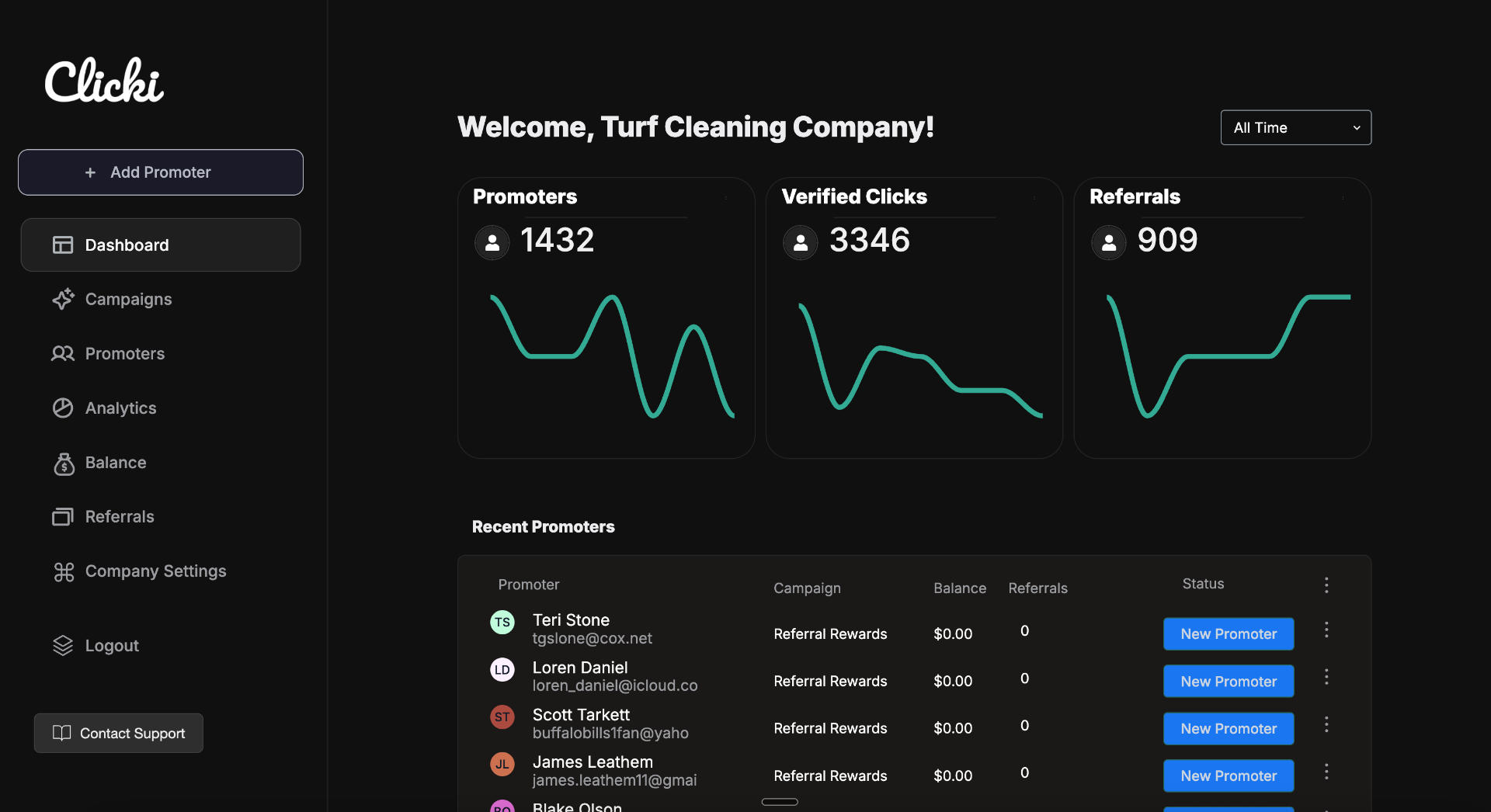Open Teri Stone's row options menu
The width and height of the screenshot is (1491, 812).
click(1326, 630)
